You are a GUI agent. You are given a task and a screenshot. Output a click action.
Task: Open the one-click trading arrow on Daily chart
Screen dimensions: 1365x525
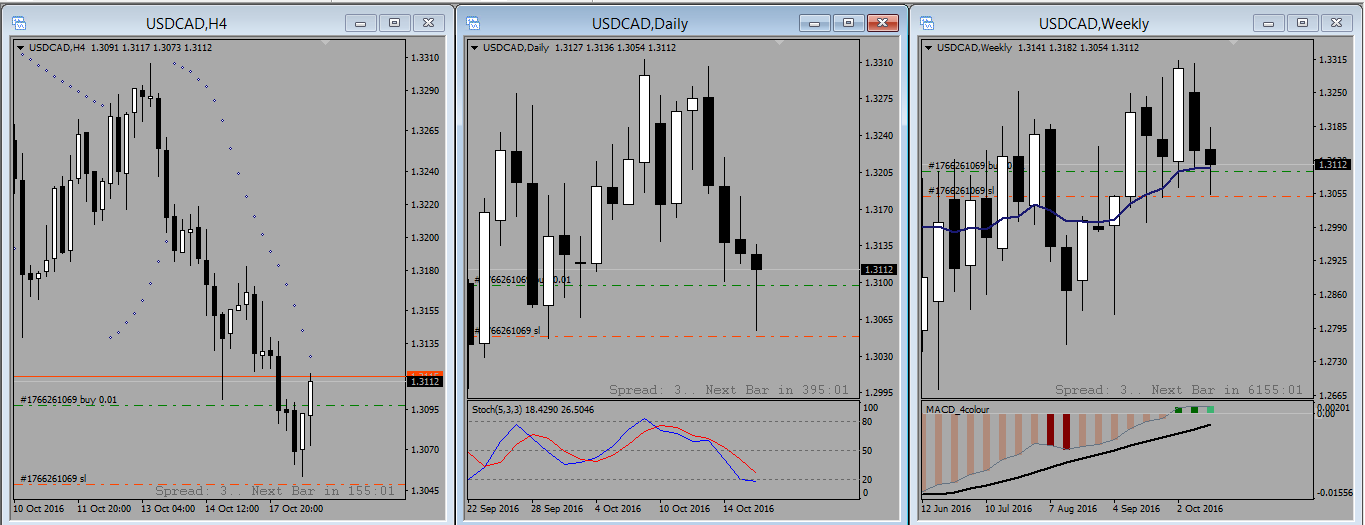point(474,47)
